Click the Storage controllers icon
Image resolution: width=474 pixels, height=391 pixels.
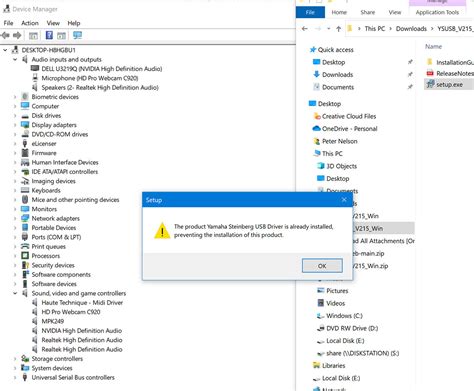point(25,359)
